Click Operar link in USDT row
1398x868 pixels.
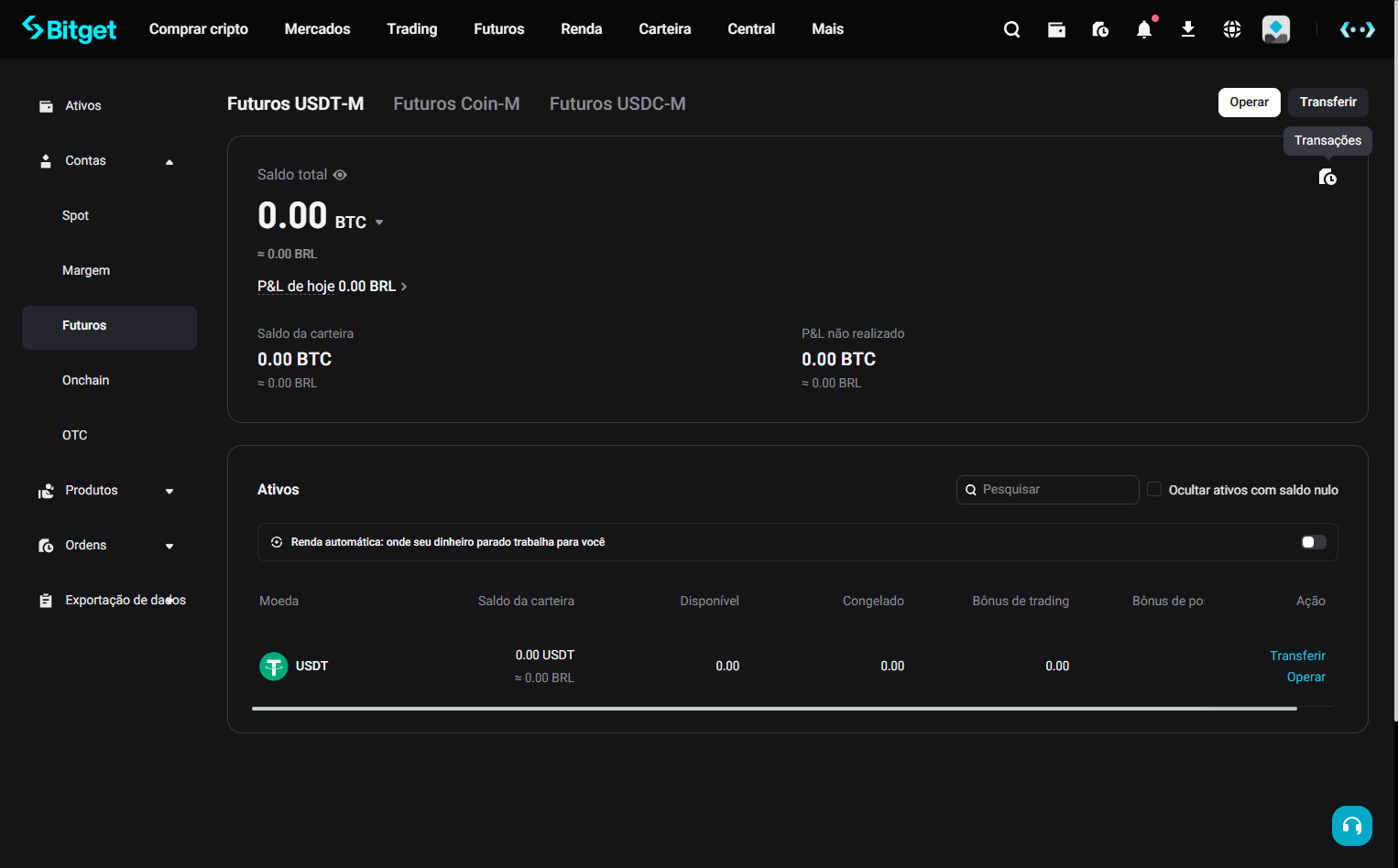(x=1306, y=677)
